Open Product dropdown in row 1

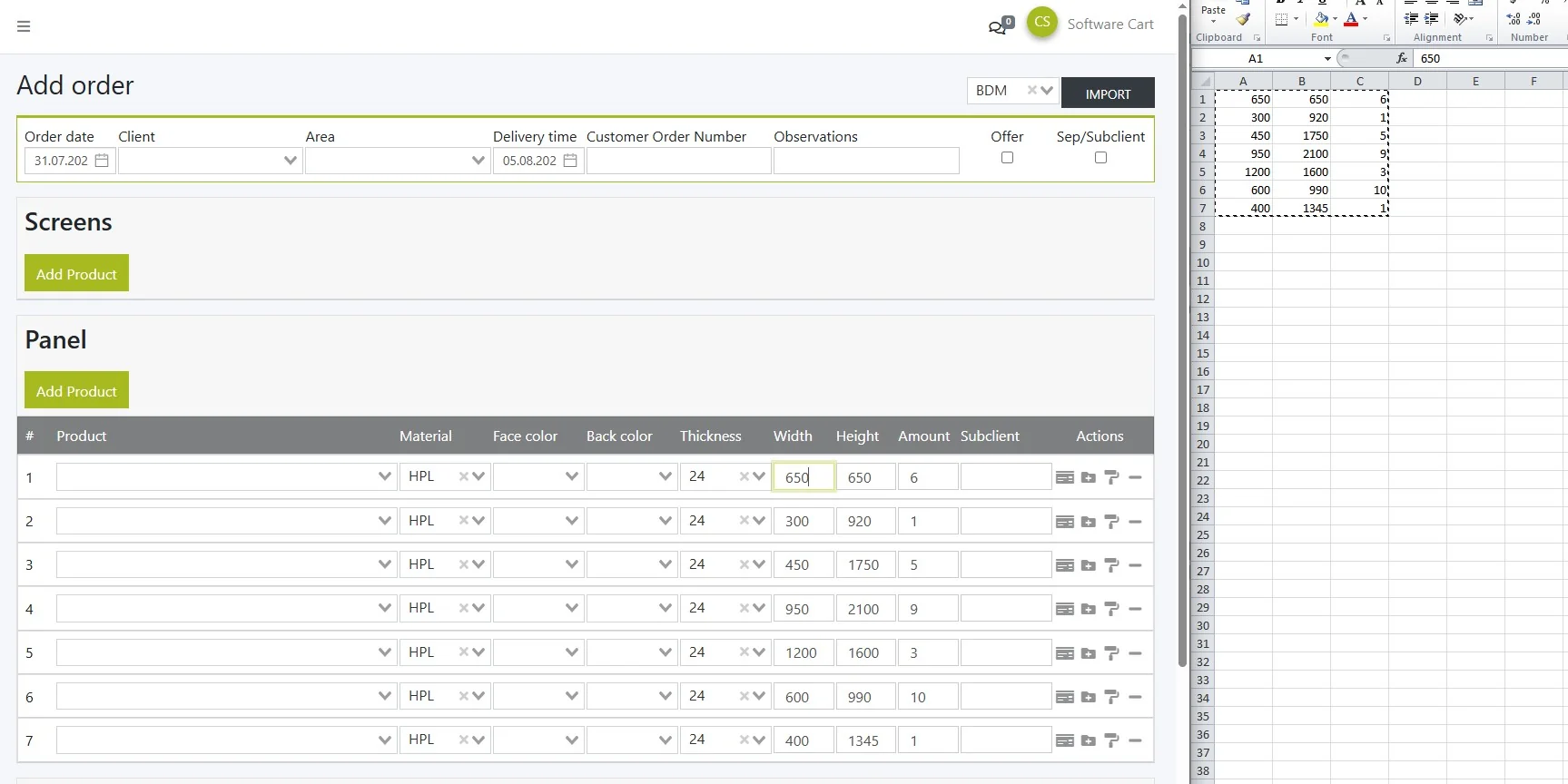tap(385, 476)
